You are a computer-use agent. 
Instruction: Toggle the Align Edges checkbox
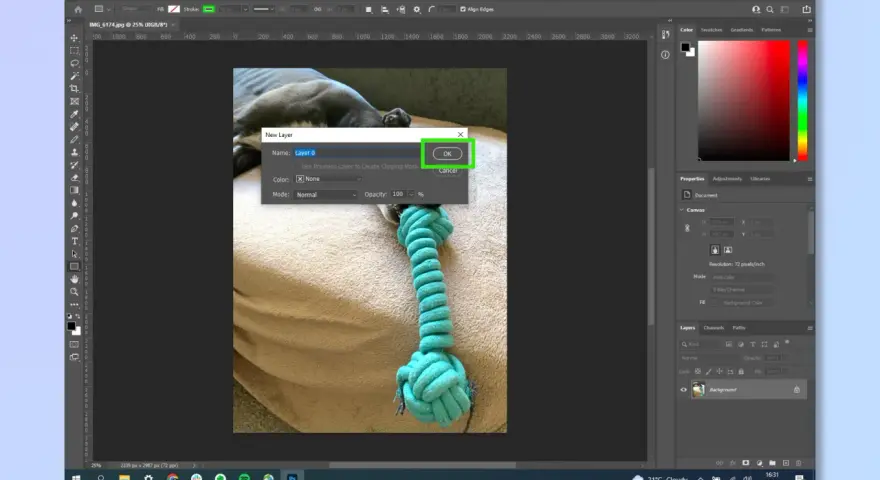point(463,9)
